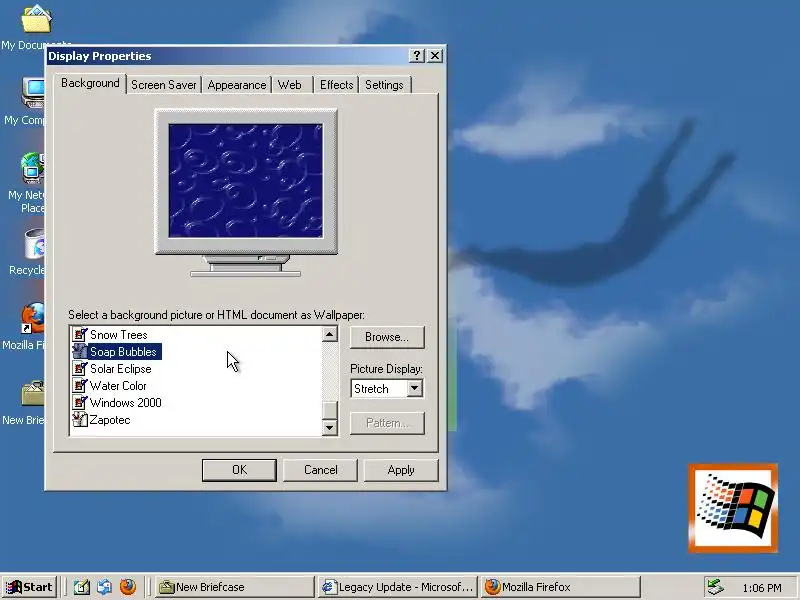Click the monitor wallpaper preview

tap(245, 181)
